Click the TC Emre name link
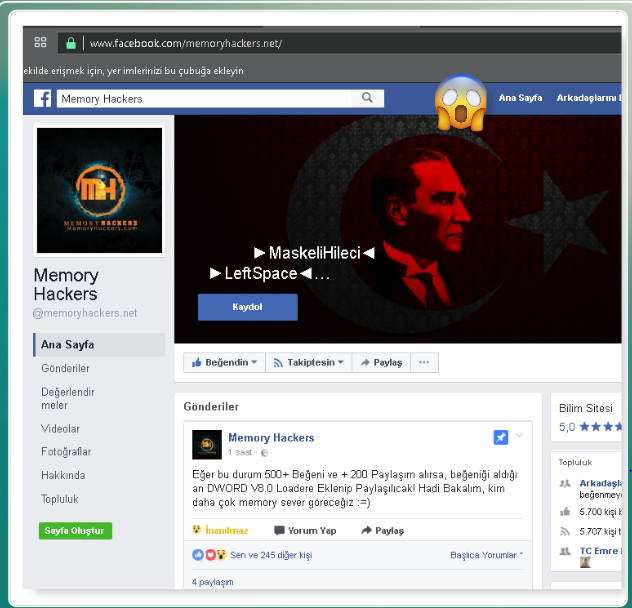Image resolution: width=632 pixels, height=608 pixels. [x=601, y=551]
